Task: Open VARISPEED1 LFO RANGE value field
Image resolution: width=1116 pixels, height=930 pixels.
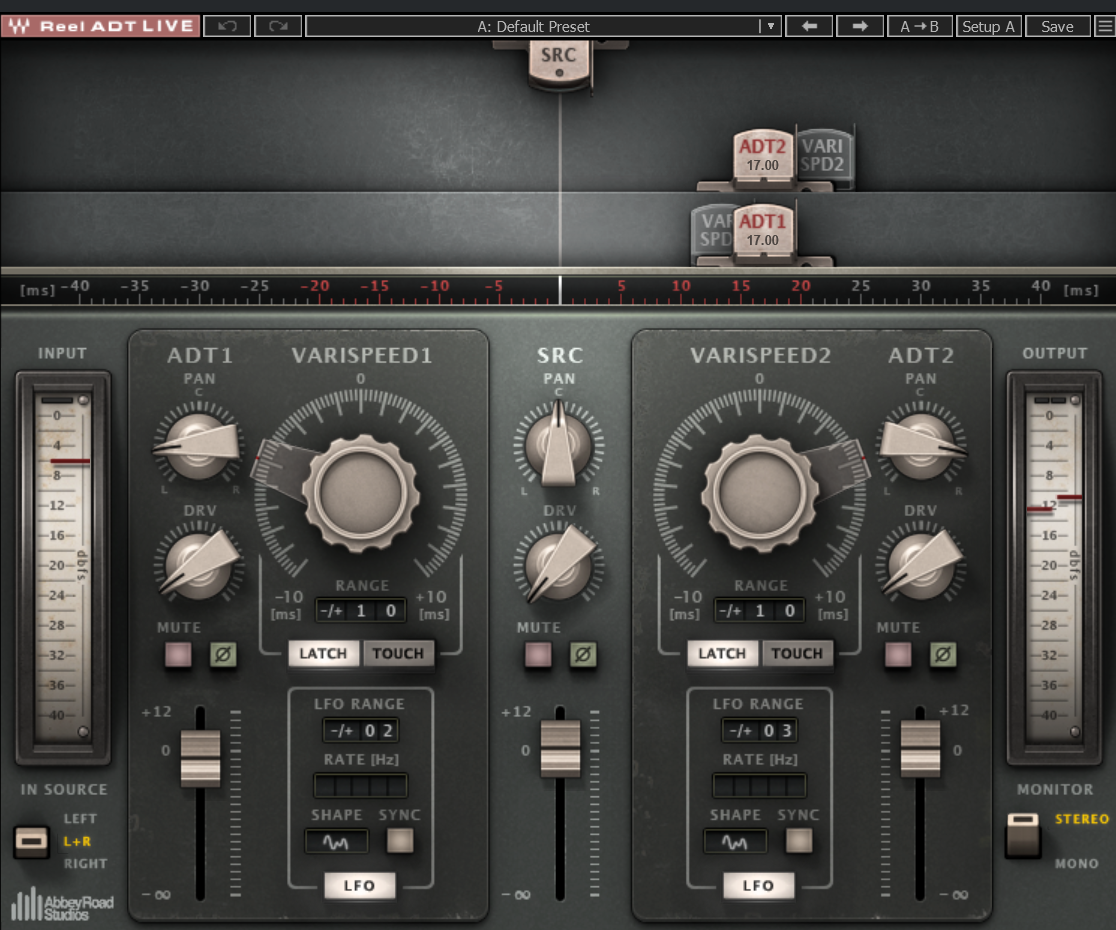Action: (361, 731)
